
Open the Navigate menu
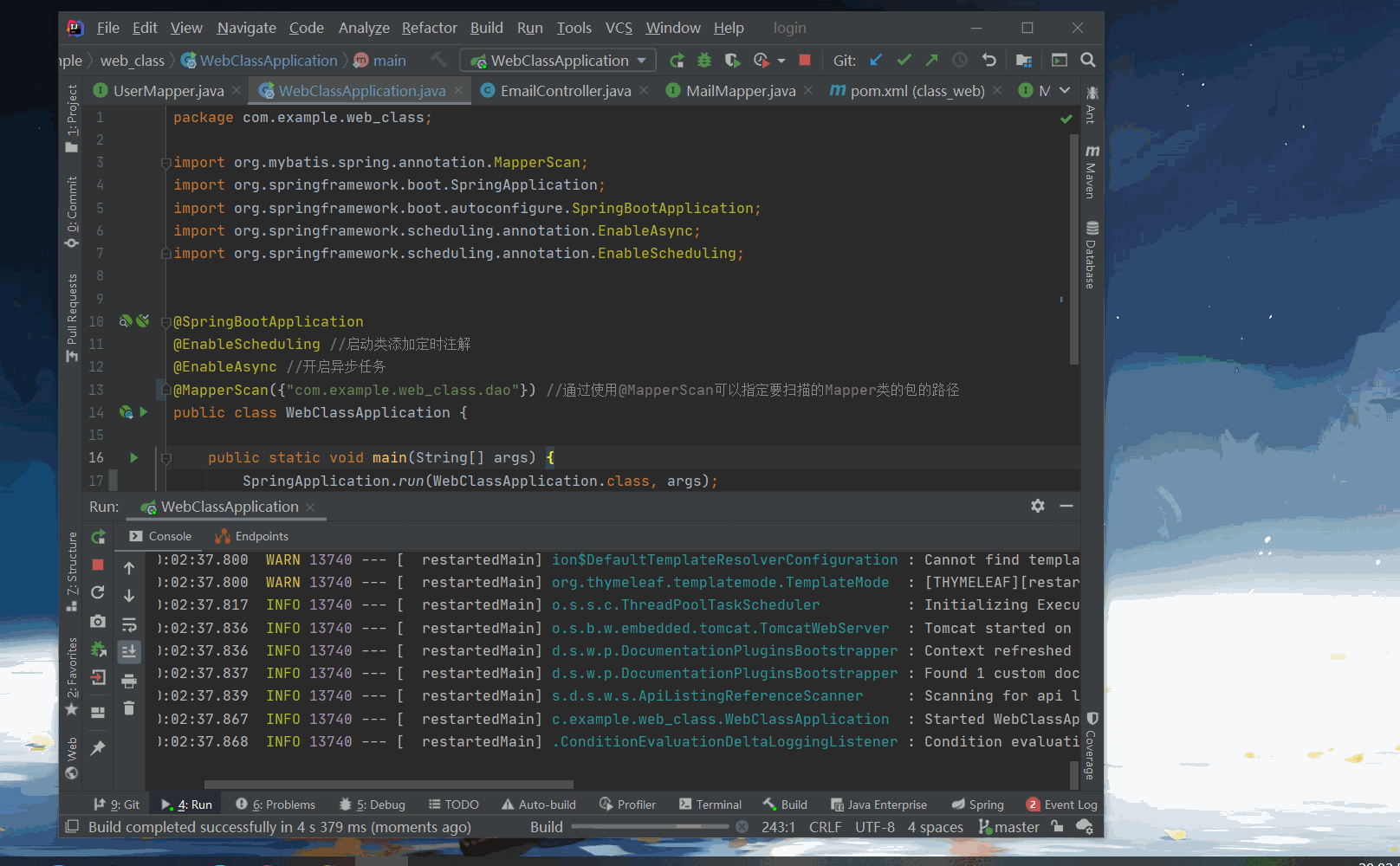click(246, 28)
